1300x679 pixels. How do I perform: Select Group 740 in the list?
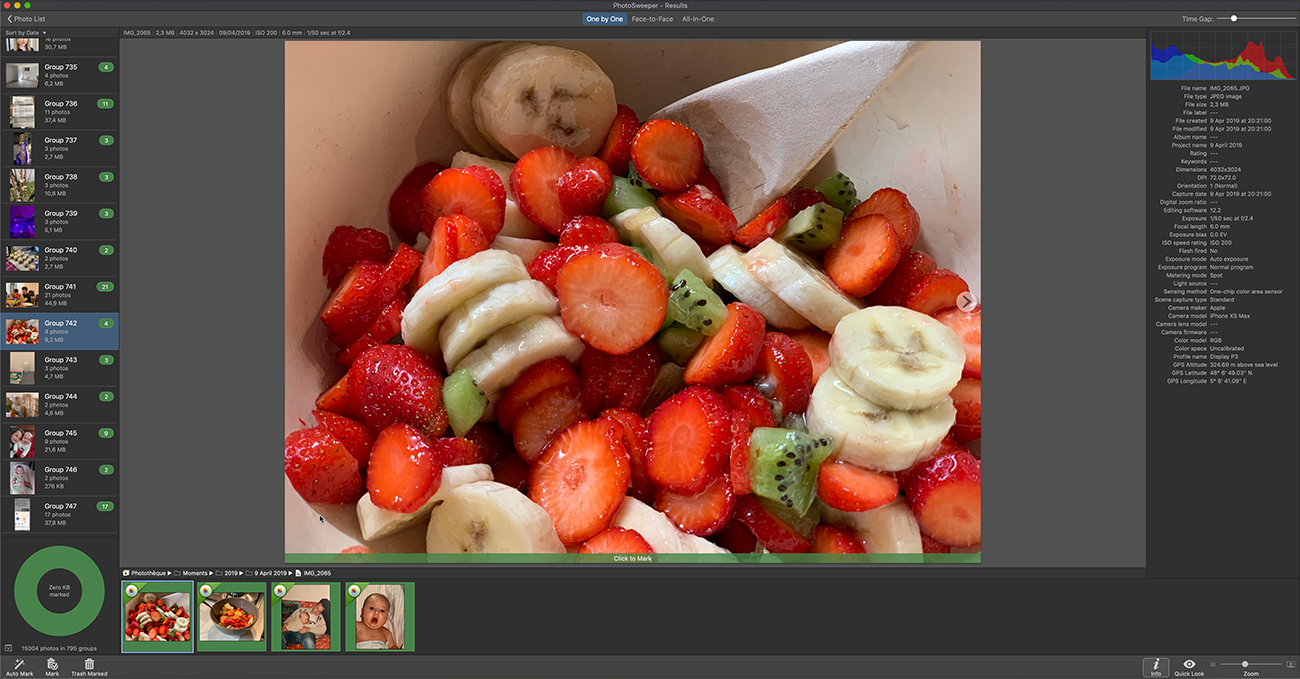[x=59, y=258]
